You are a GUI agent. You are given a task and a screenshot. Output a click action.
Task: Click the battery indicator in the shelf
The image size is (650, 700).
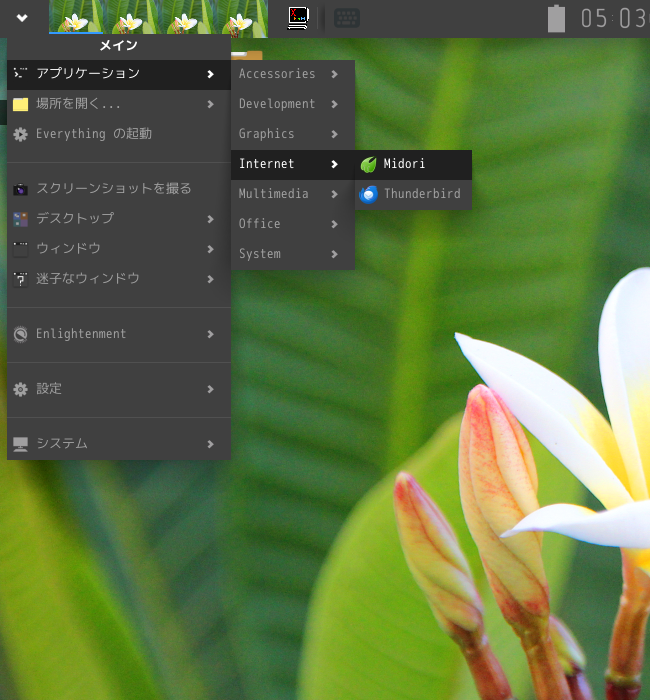click(556, 18)
